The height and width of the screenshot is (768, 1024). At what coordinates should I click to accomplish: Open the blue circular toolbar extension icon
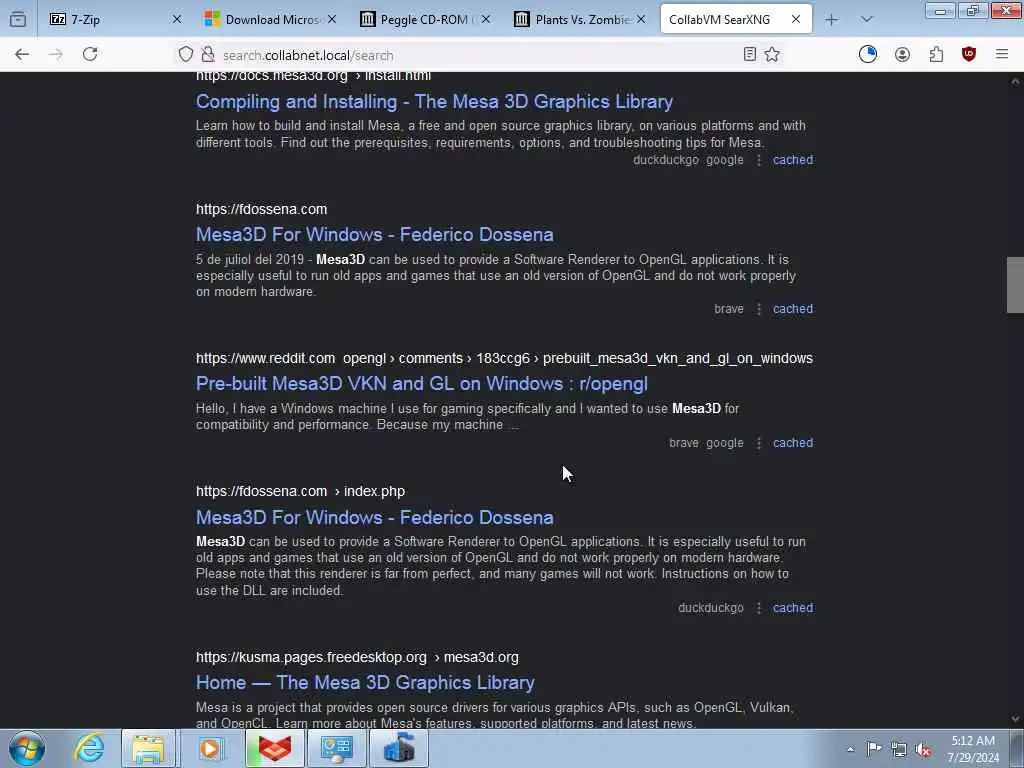point(868,54)
